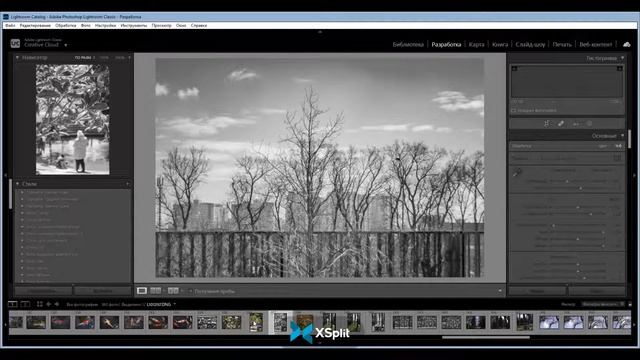Set navigator zoom to ПО РАЗМ

tap(83, 58)
